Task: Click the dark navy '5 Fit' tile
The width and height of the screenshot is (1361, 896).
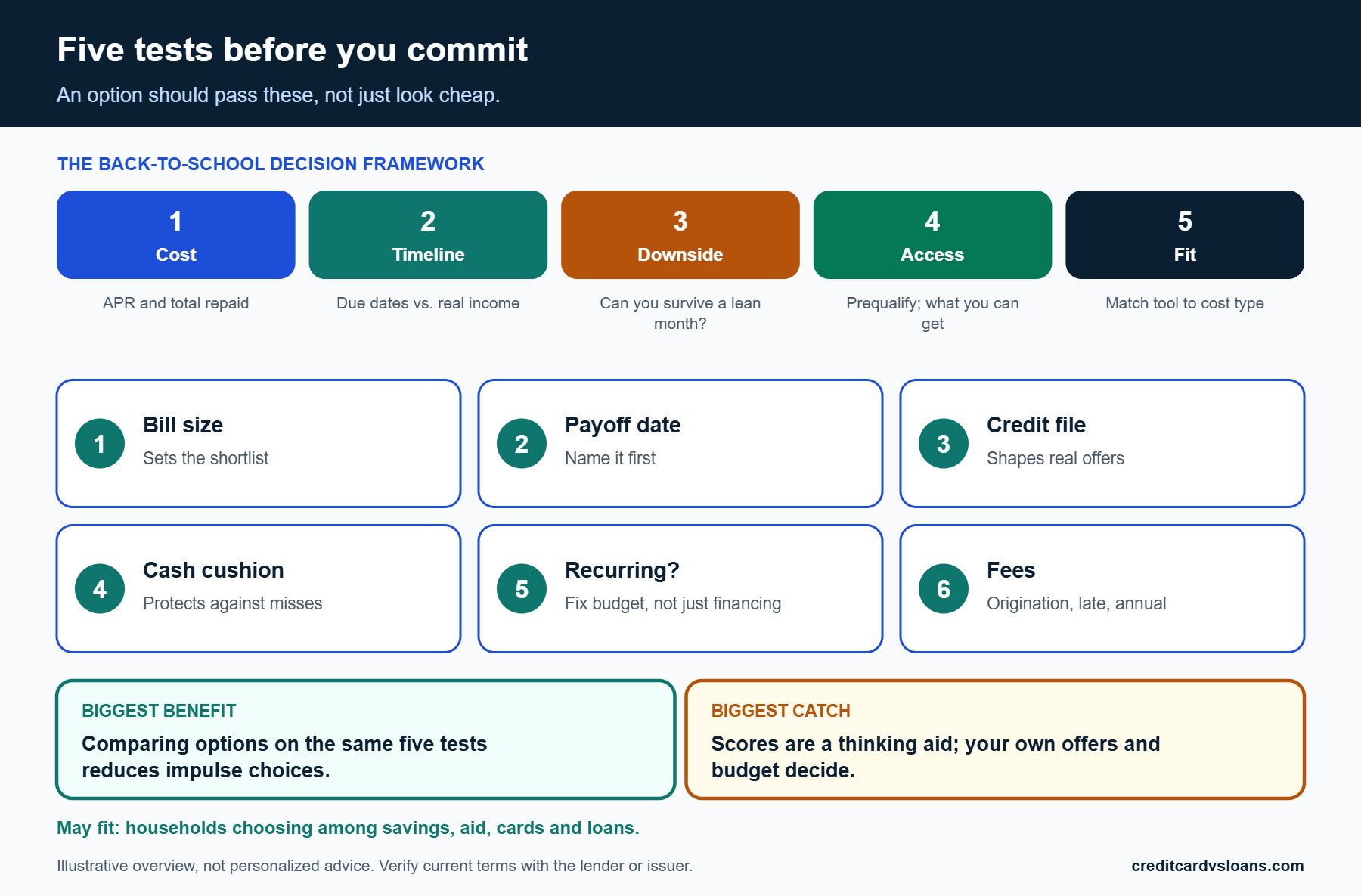Action: (x=1185, y=234)
